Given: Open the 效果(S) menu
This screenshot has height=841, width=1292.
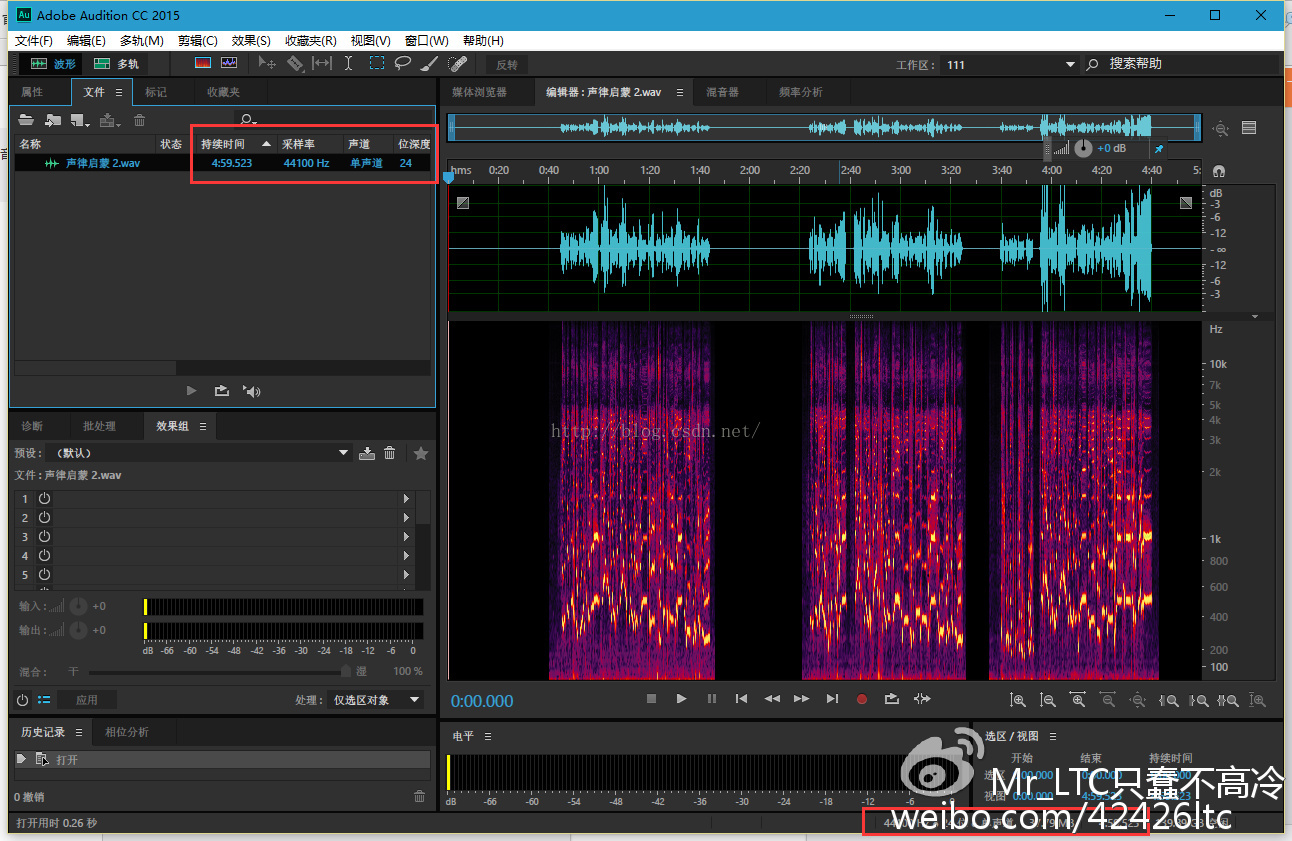Looking at the screenshot, I should point(251,41).
